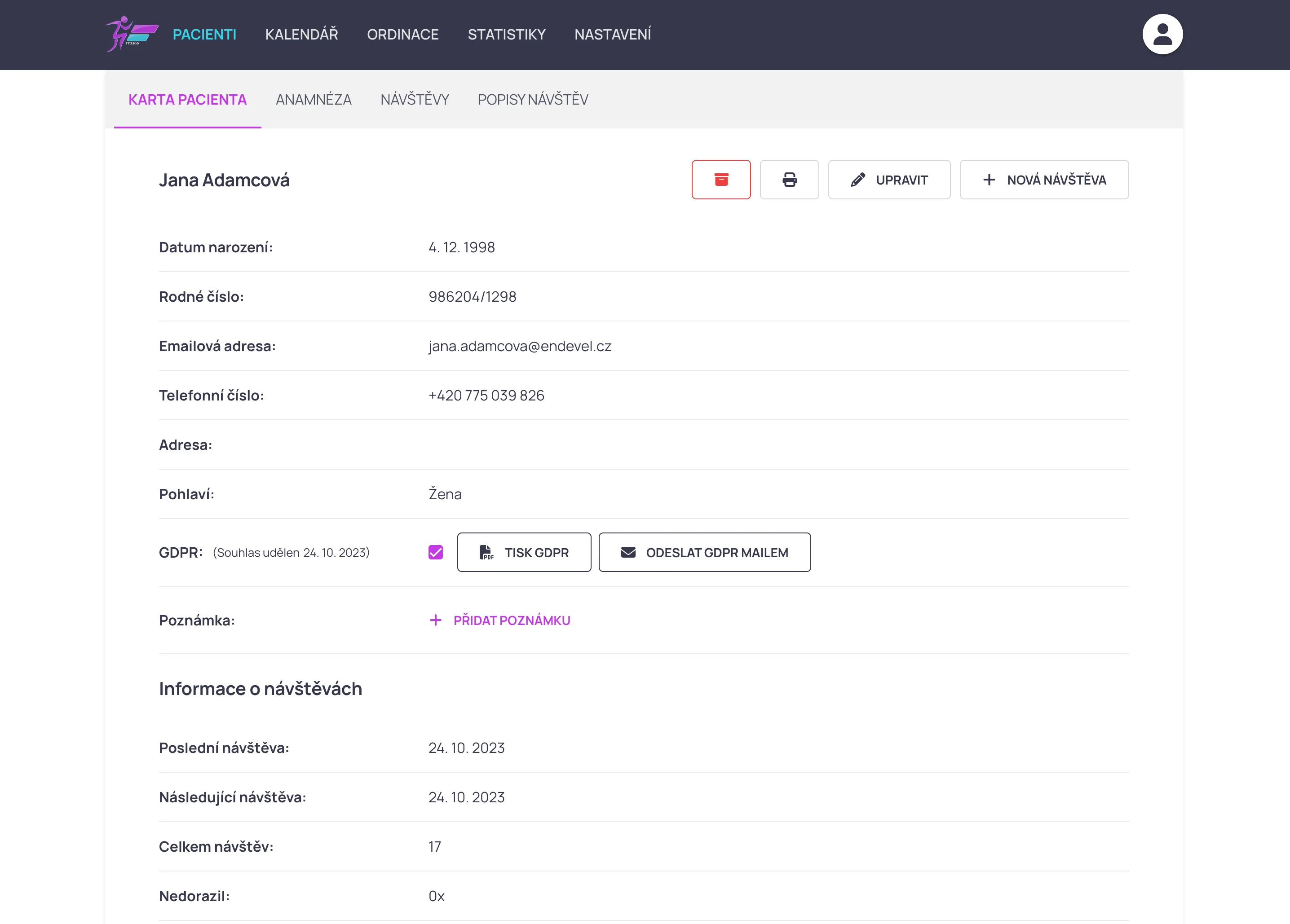Select the Karta pacienta tab
The image size is (1290, 924).
187,100
